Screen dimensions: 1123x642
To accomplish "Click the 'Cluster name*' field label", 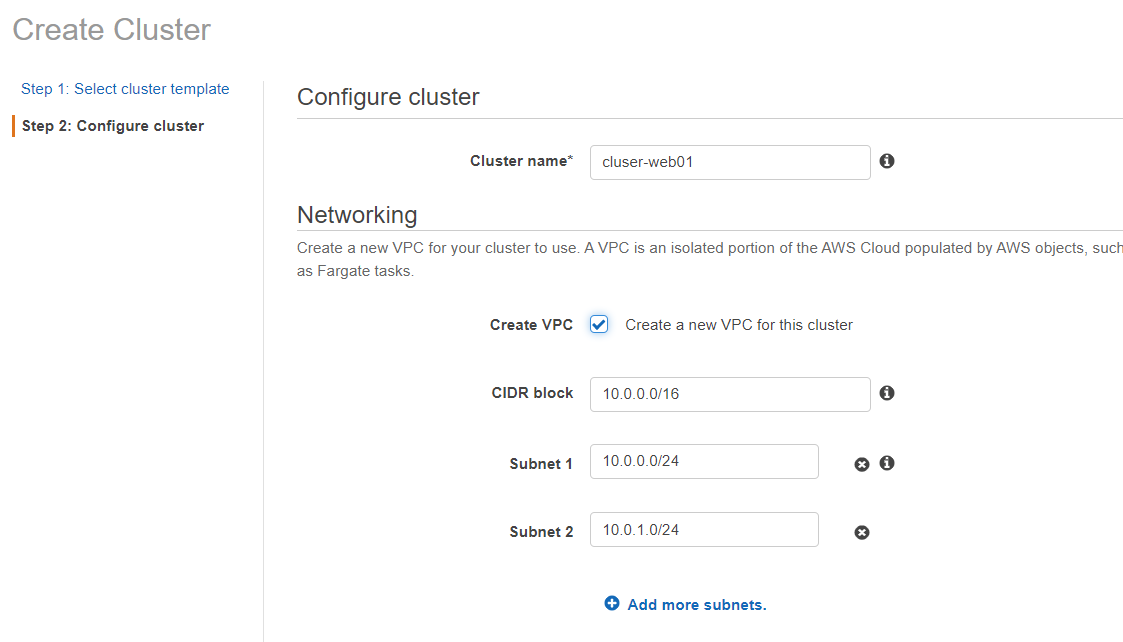I will (521, 161).
